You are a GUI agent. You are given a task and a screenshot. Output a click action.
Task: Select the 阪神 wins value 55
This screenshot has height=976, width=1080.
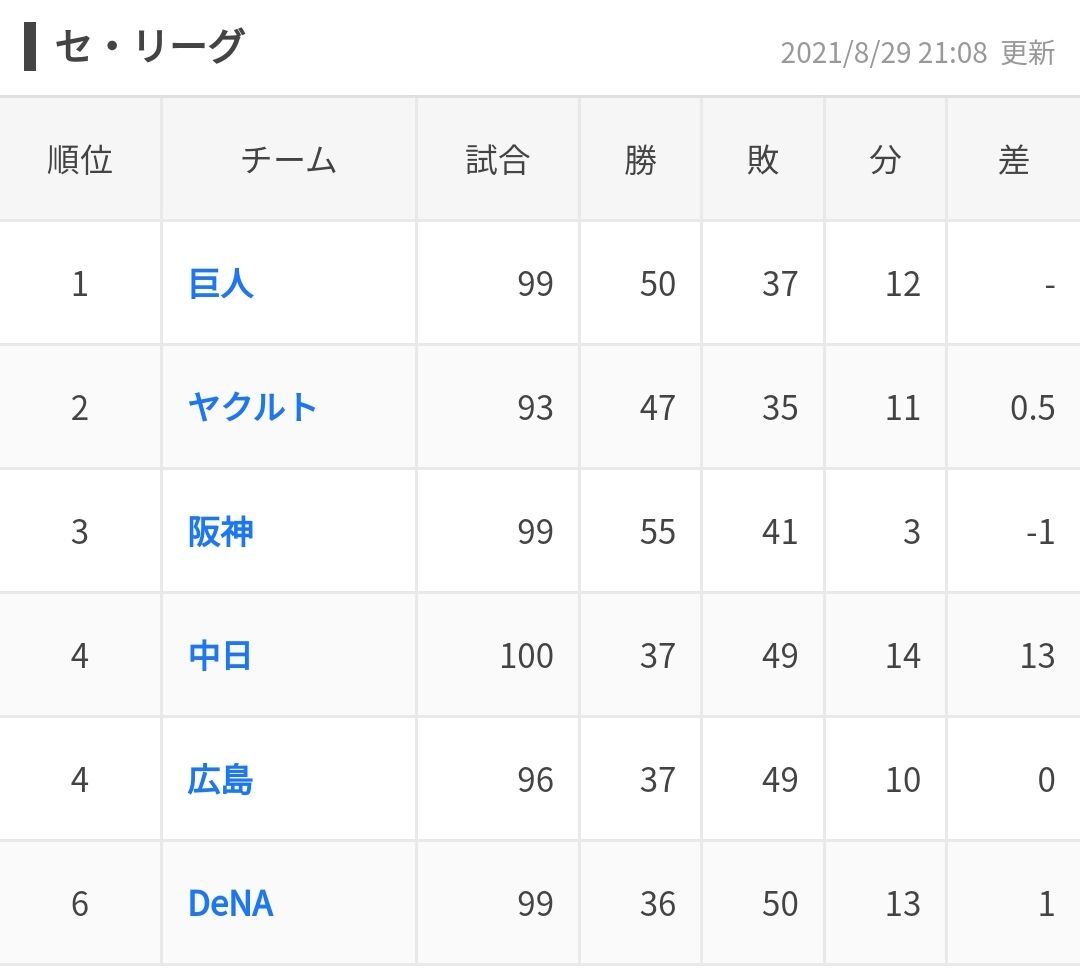(658, 532)
